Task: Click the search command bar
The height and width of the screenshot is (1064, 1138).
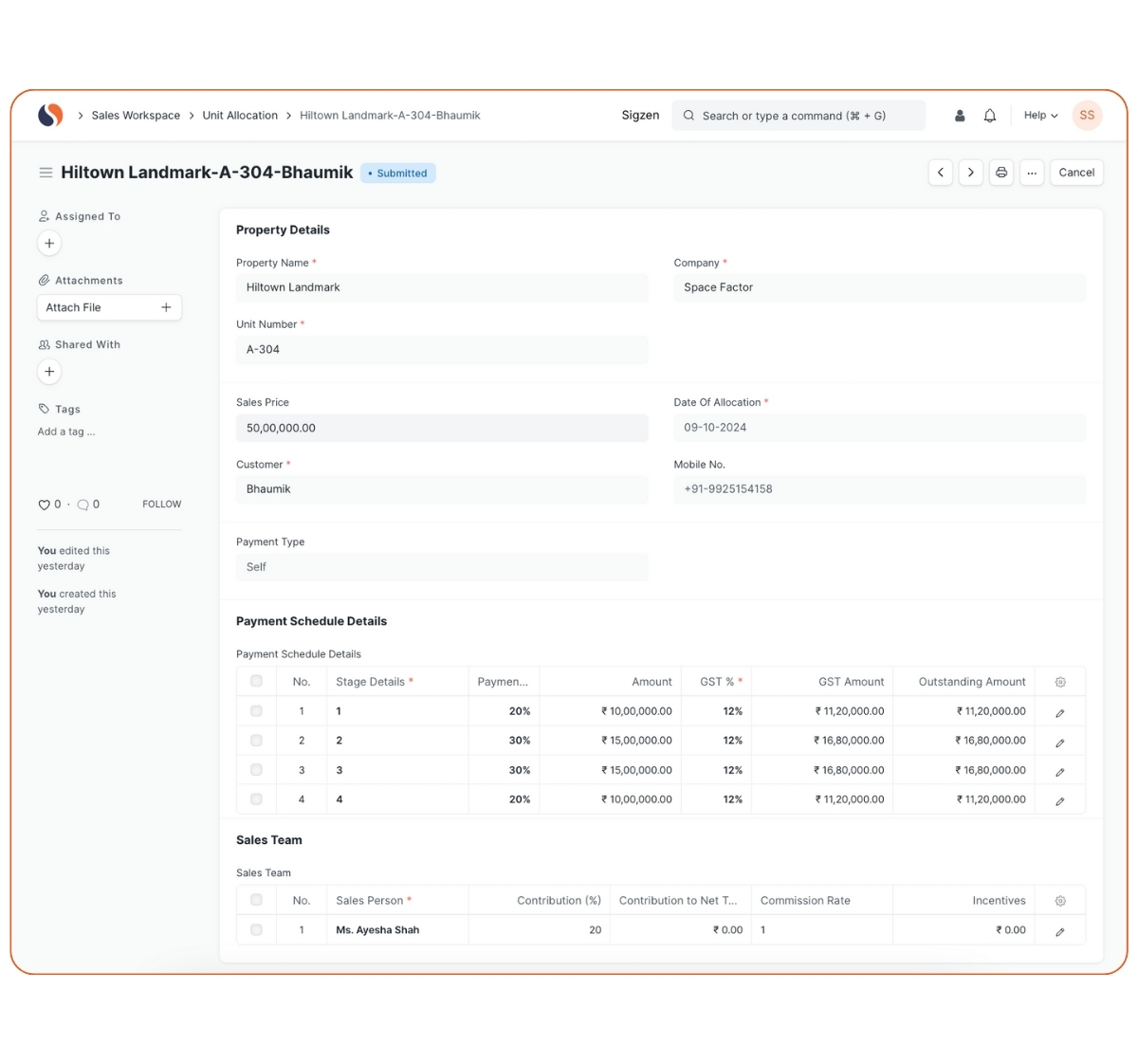Action: (798, 116)
